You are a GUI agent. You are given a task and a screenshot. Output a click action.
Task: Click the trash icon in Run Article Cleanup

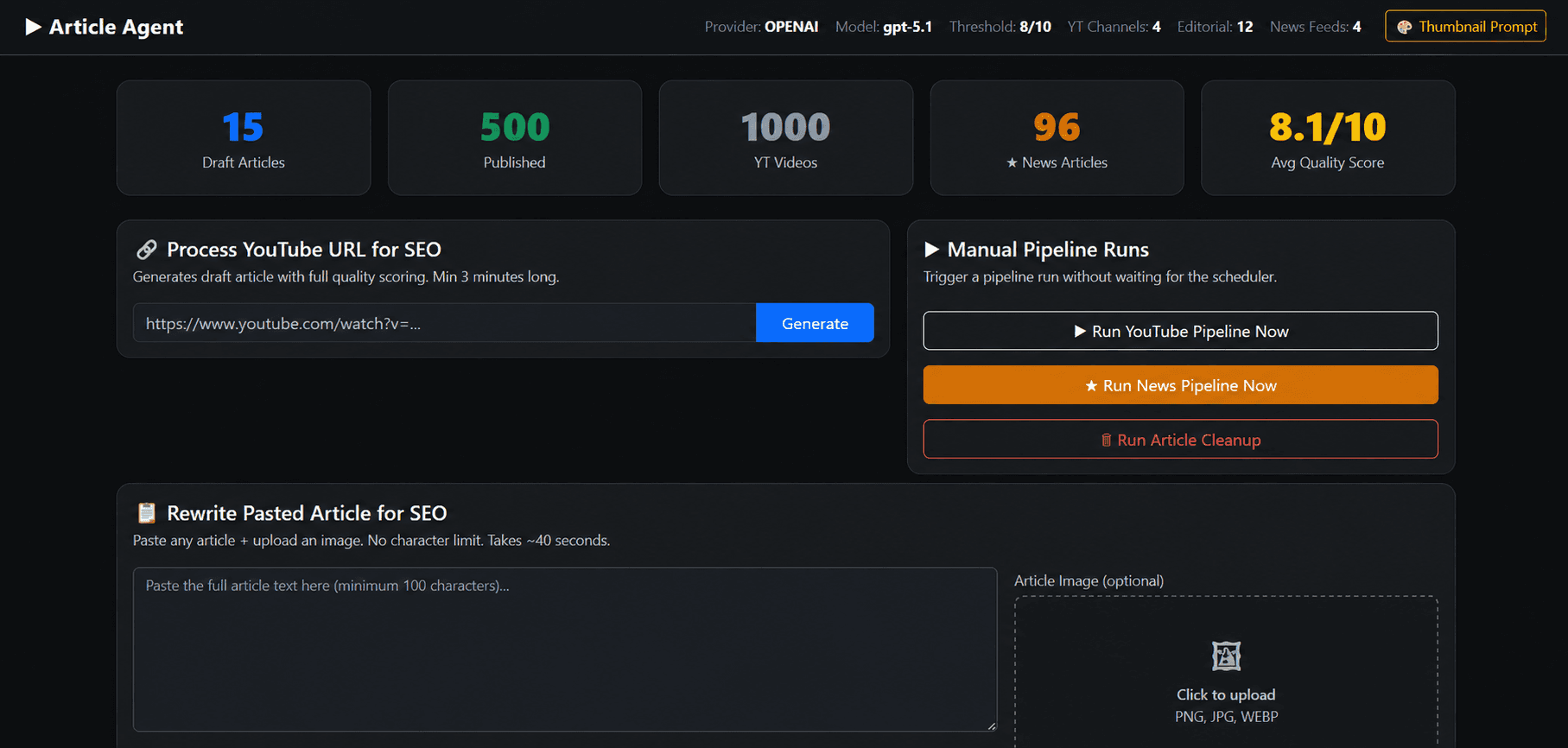(x=1106, y=441)
